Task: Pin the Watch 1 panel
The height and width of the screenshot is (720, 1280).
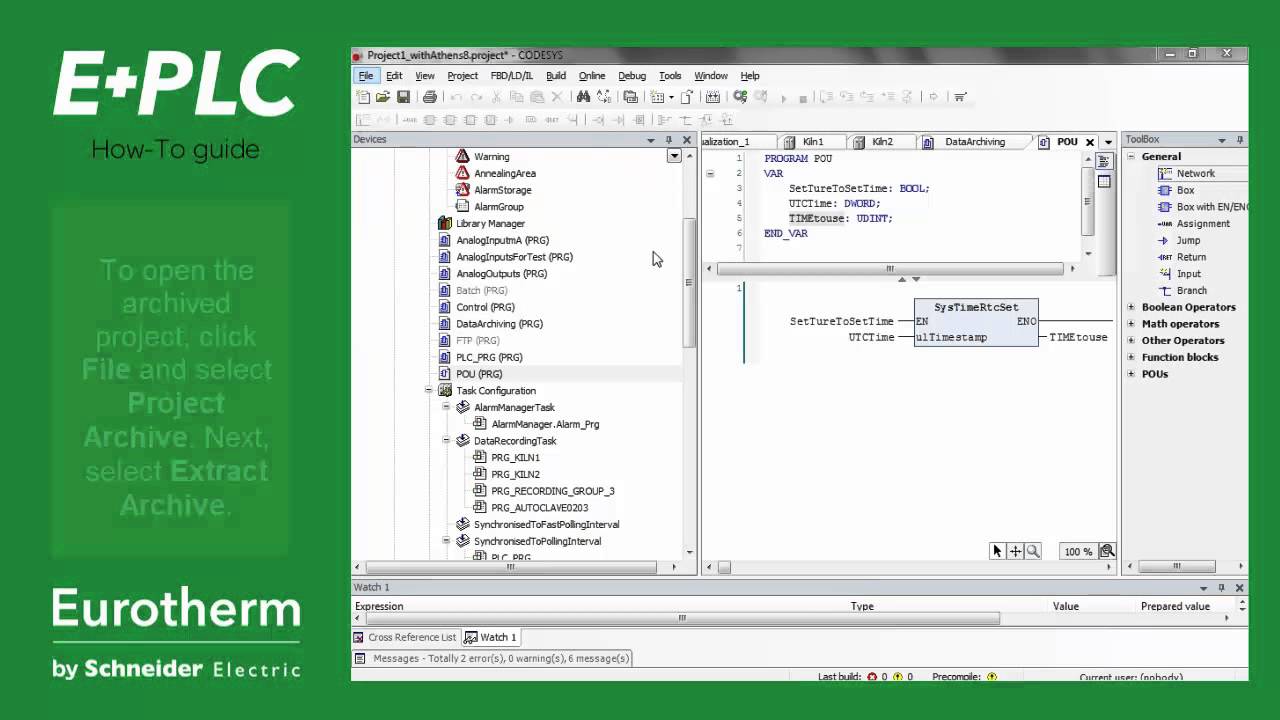Action: (1220, 588)
